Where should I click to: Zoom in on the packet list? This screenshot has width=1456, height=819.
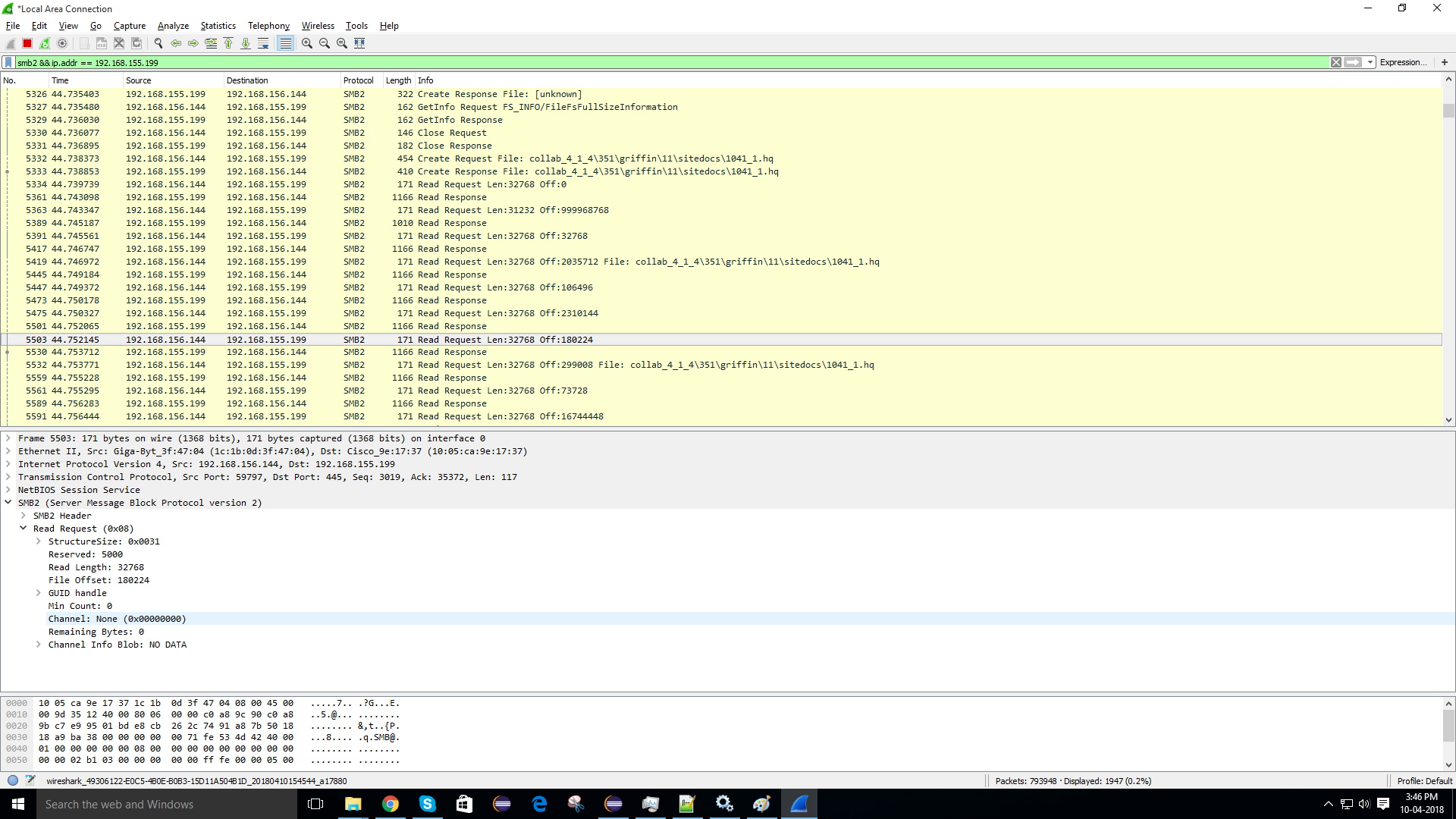pos(306,43)
